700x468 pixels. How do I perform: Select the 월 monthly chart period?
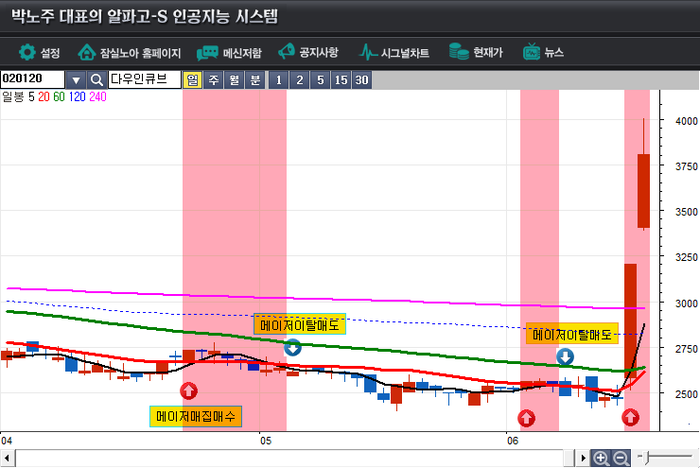(234, 80)
